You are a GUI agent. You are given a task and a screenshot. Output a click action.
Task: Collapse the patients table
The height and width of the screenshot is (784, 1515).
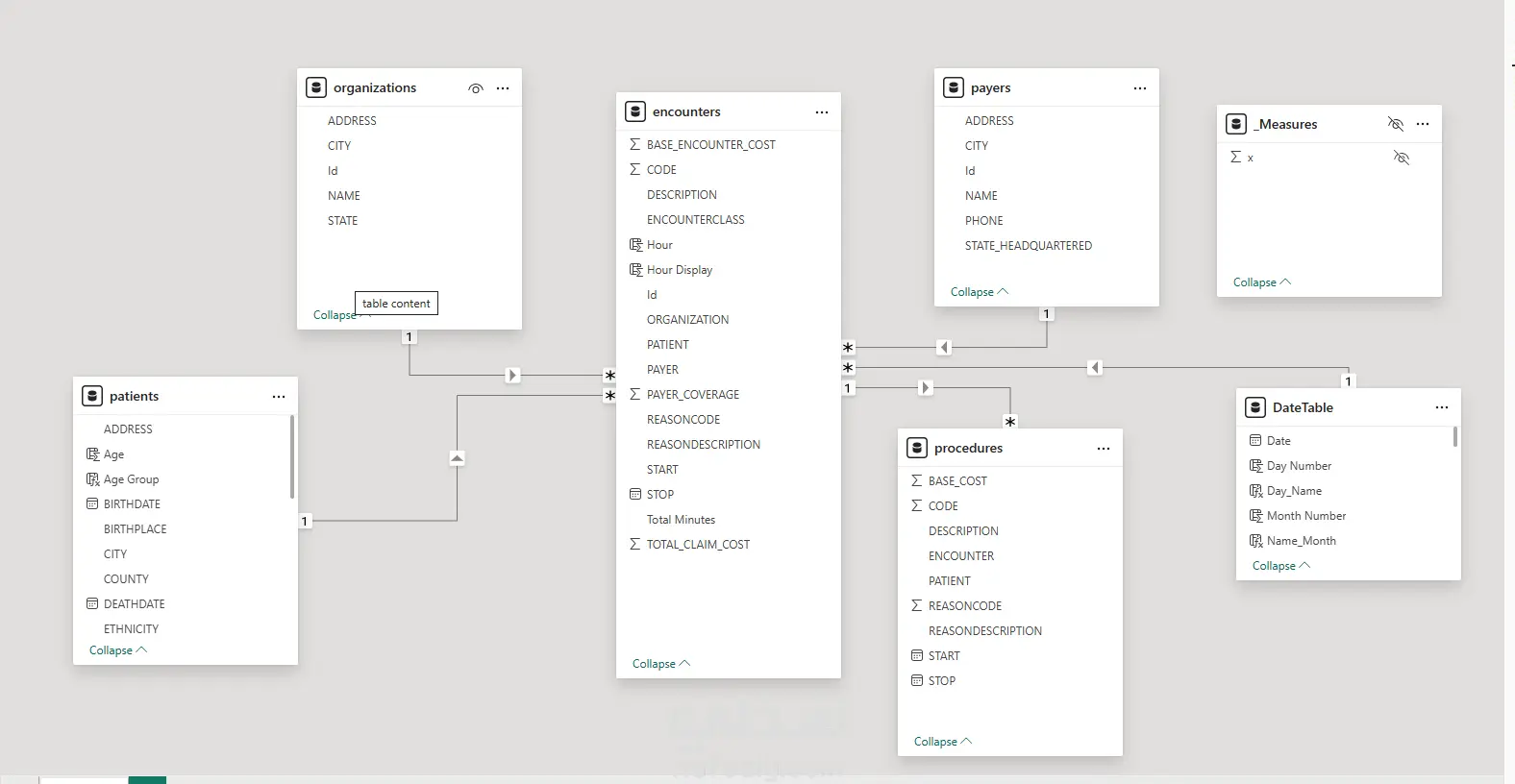(x=118, y=650)
